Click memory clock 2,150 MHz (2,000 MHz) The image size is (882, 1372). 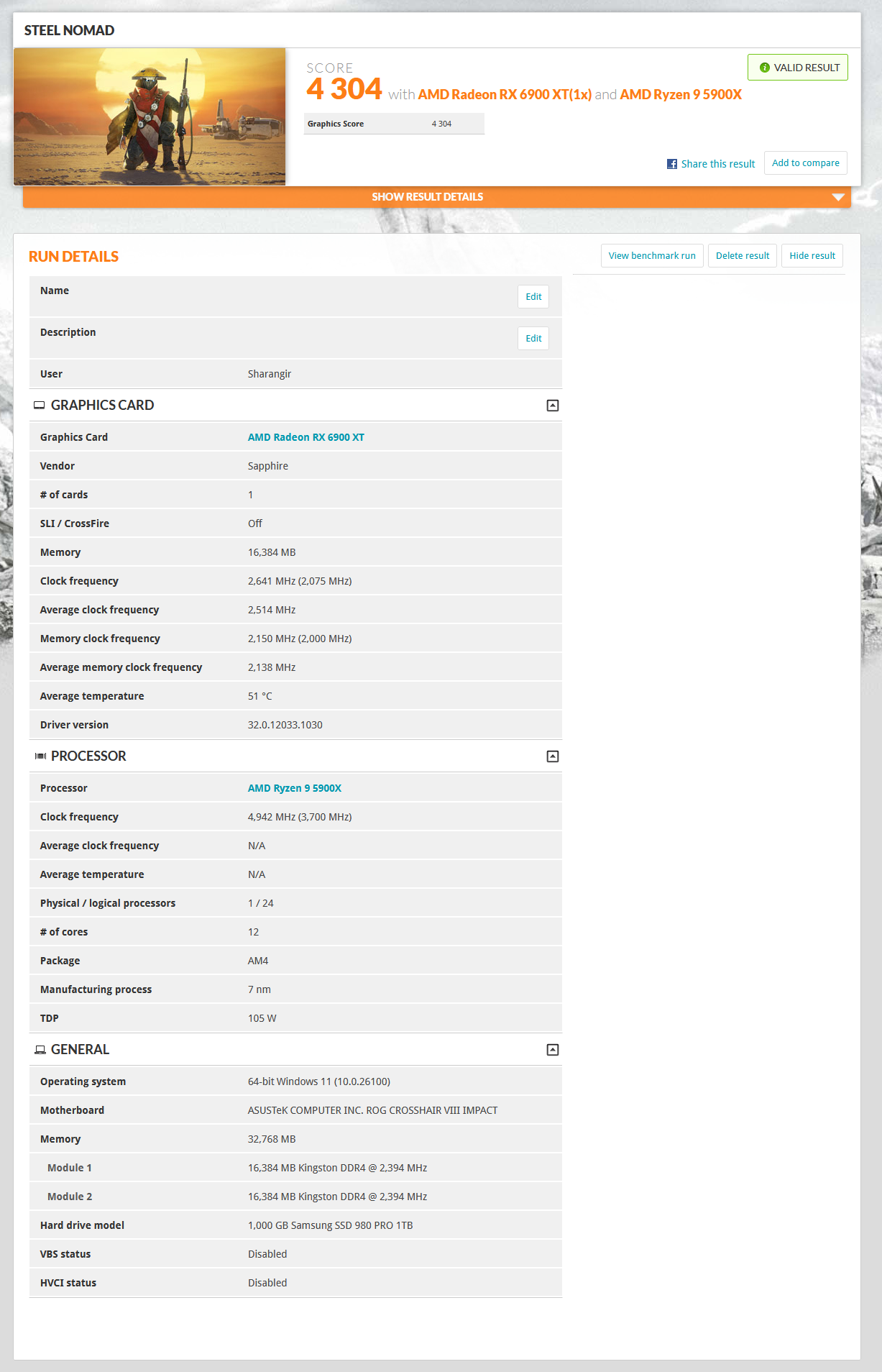pyautogui.click(x=300, y=639)
